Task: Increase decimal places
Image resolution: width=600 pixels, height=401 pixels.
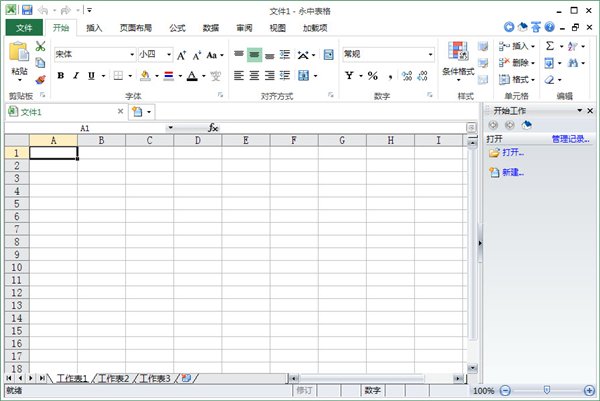Action: 407,75
